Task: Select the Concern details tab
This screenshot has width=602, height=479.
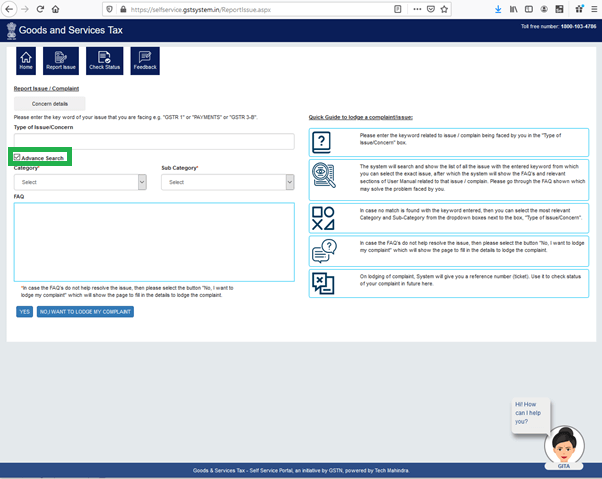Action: (x=50, y=104)
